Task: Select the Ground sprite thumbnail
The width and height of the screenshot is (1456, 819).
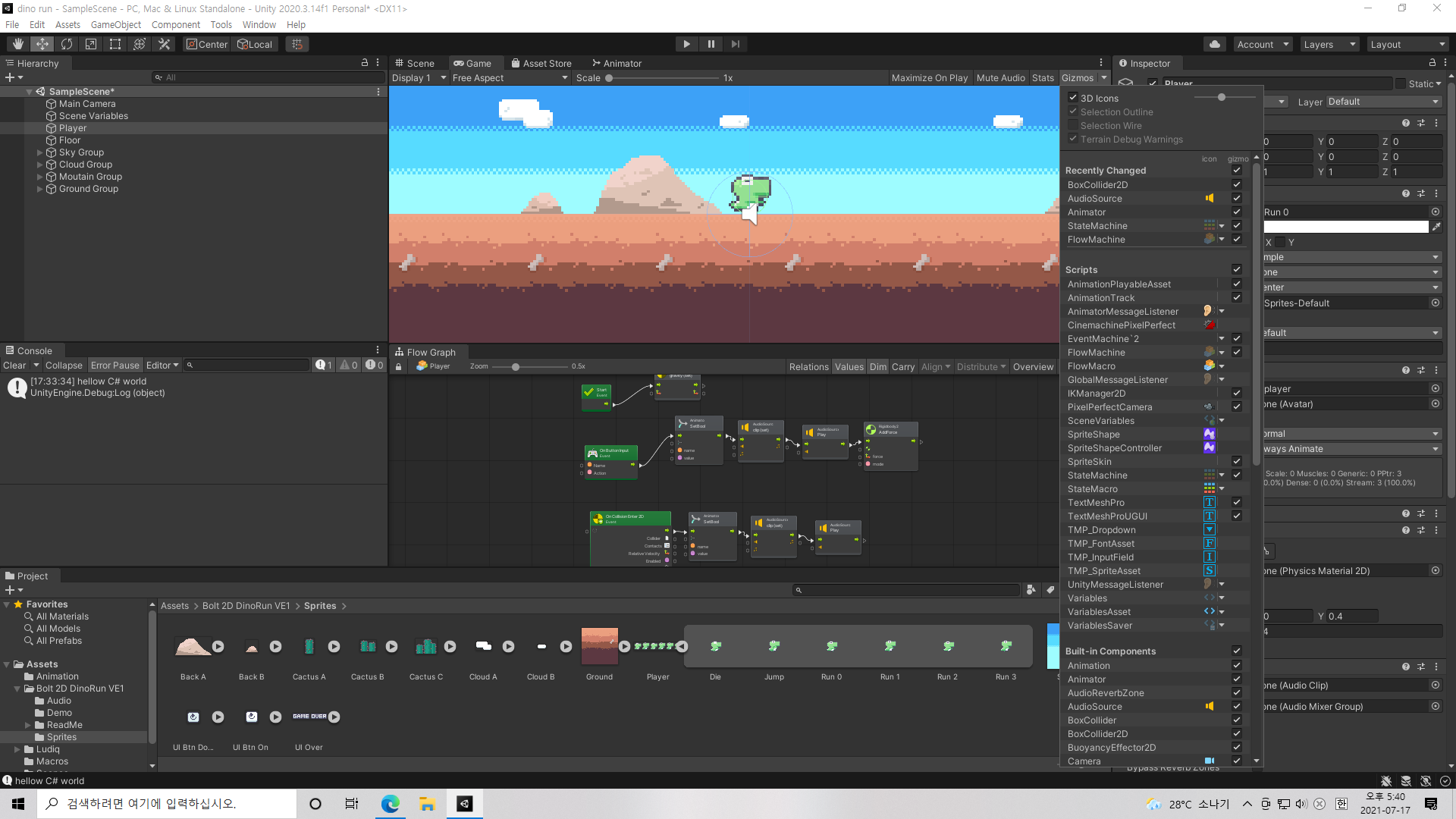Action: coord(599,646)
